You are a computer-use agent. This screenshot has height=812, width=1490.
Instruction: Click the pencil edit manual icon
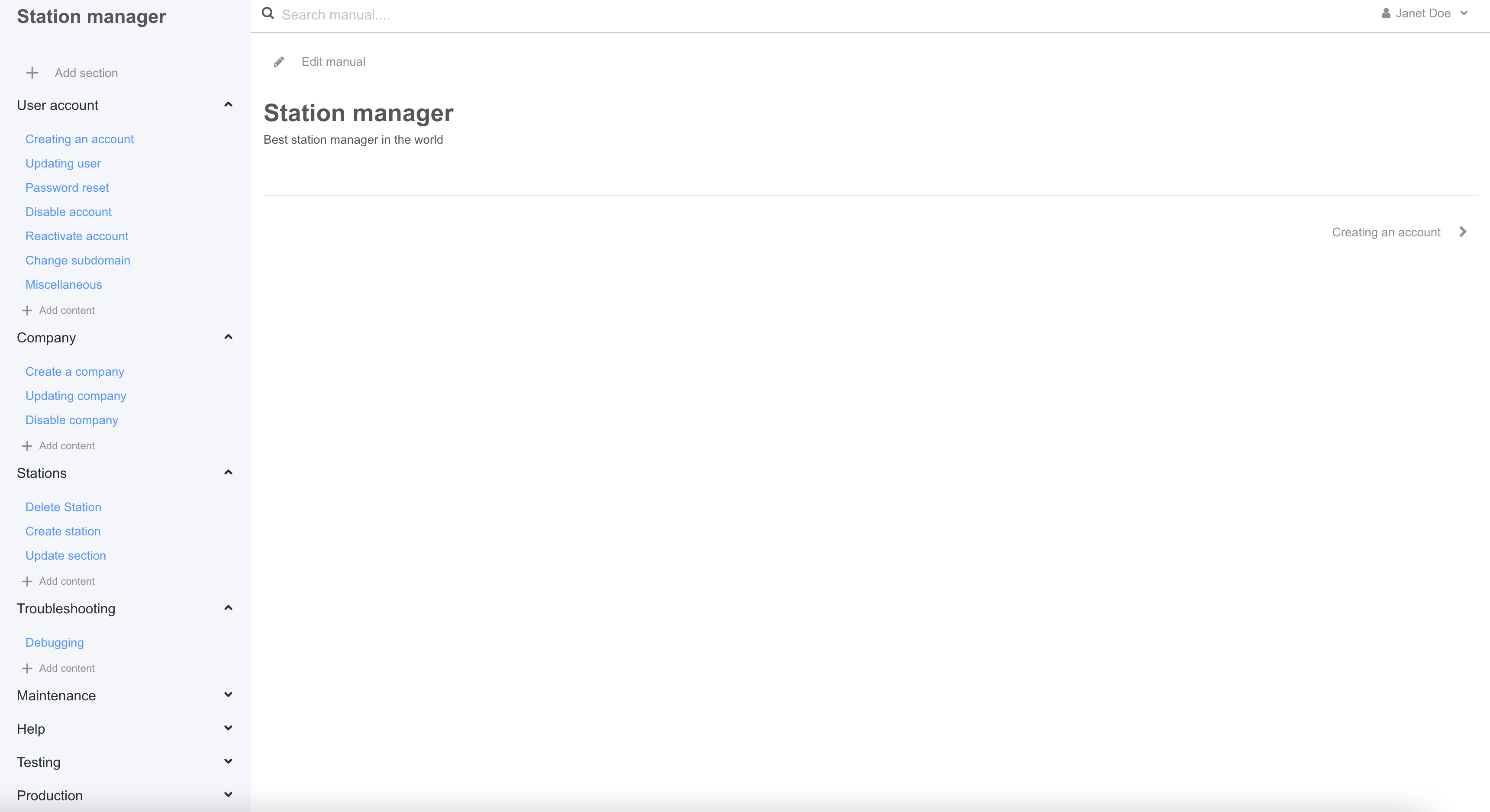click(279, 62)
